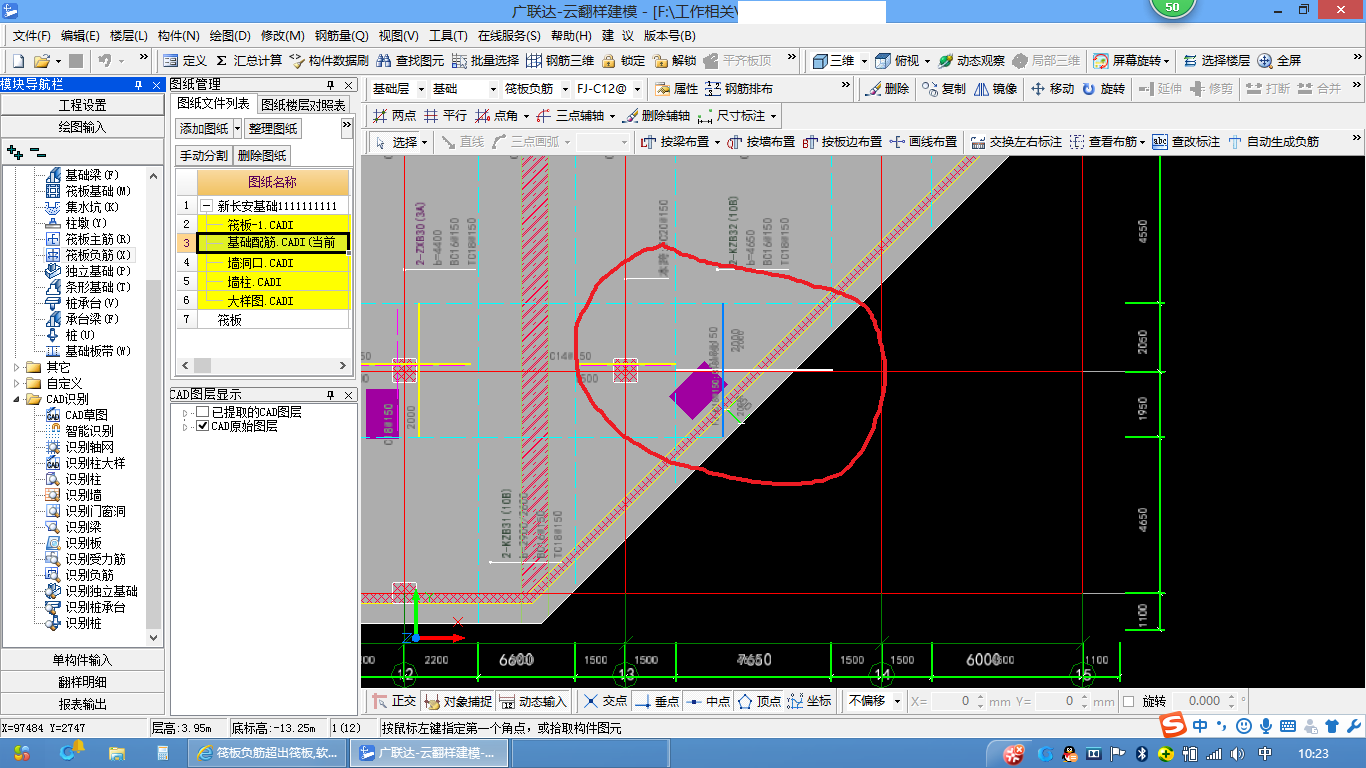The image size is (1366, 768).
Task: Toggle 动态输入 dynamic input
Action: point(533,701)
